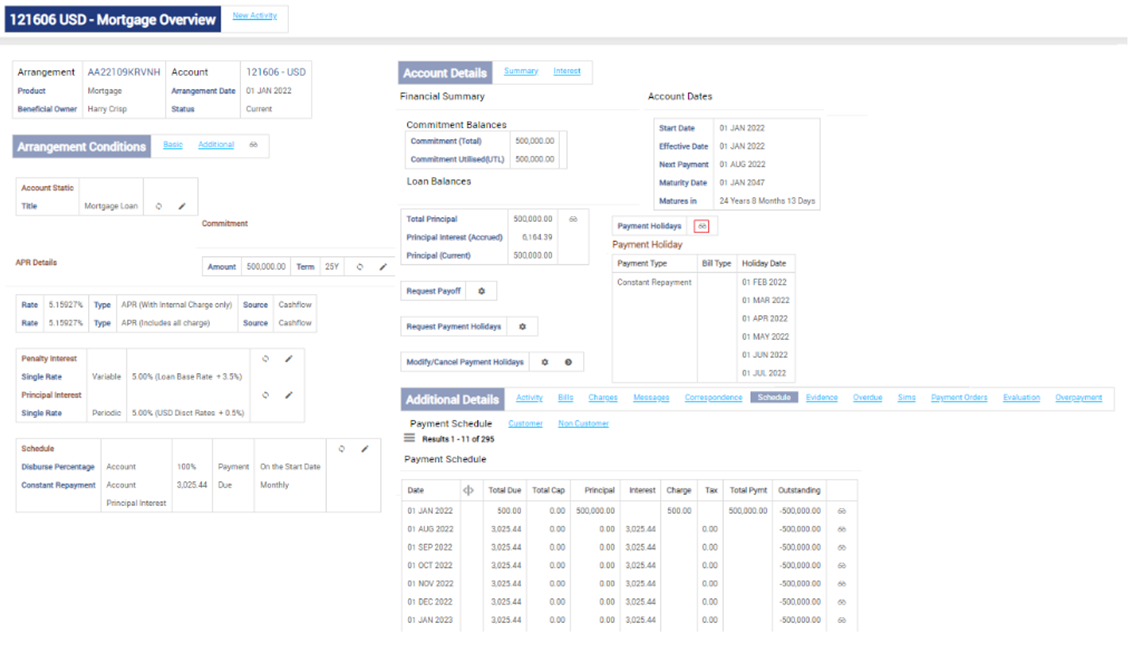Click the beneficial owner name Harry Crisp
This screenshot has height=654, width=1142.
(x=107, y=109)
